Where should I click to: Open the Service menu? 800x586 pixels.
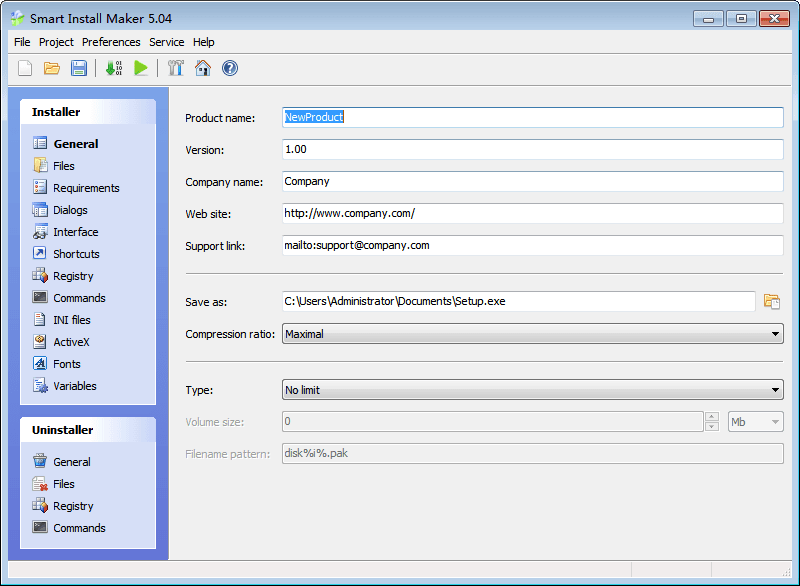point(166,42)
